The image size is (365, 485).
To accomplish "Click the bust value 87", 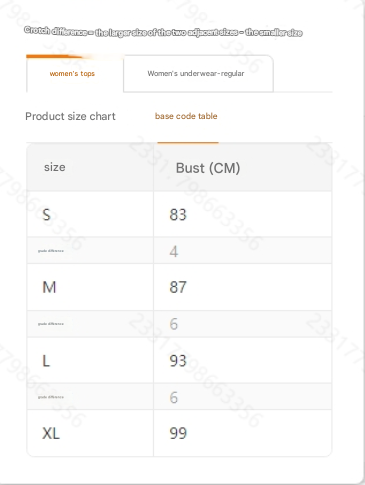I will pos(178,287).
